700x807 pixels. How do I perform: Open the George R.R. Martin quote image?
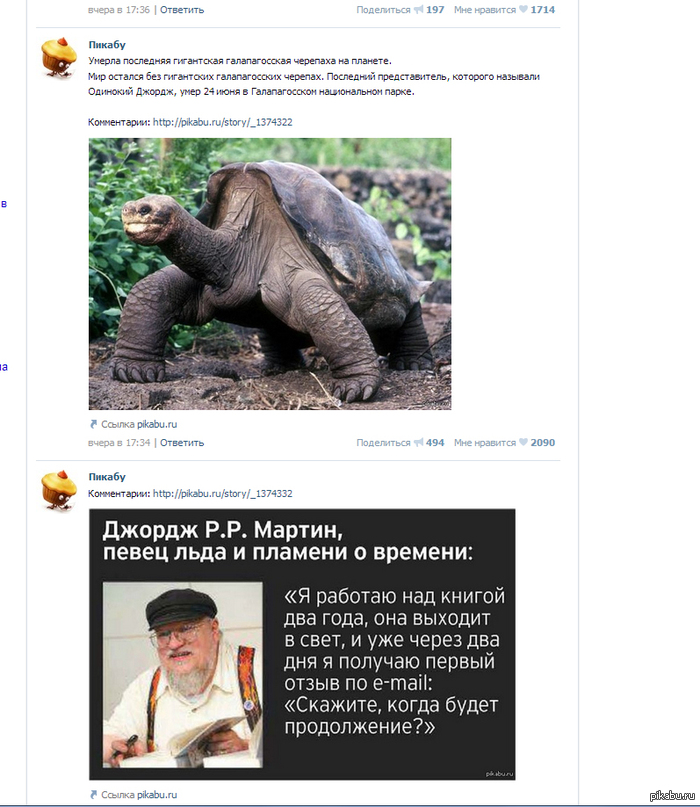(302, 644)
